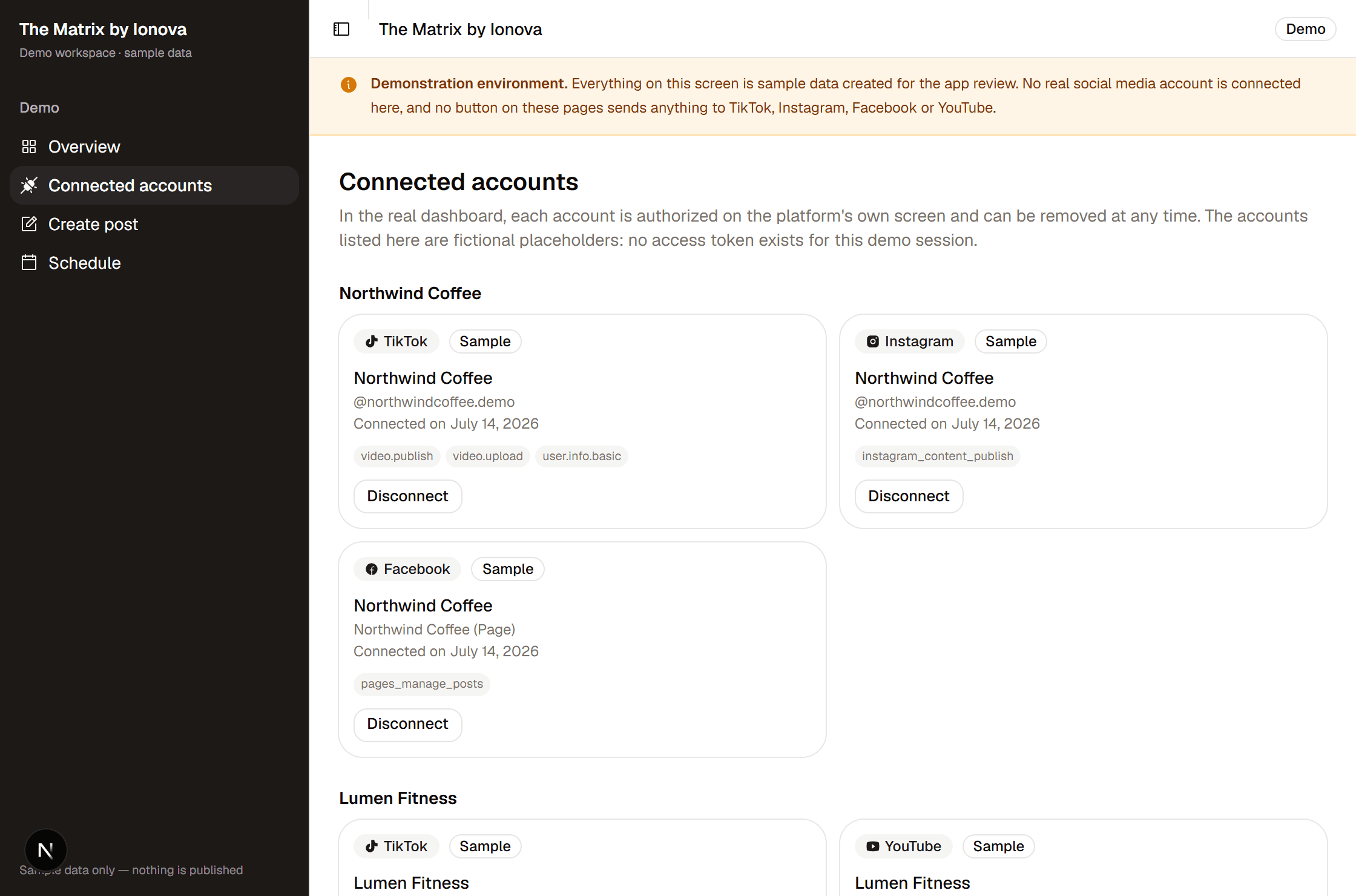Click the pages_manage_posts scope tag

422,684
